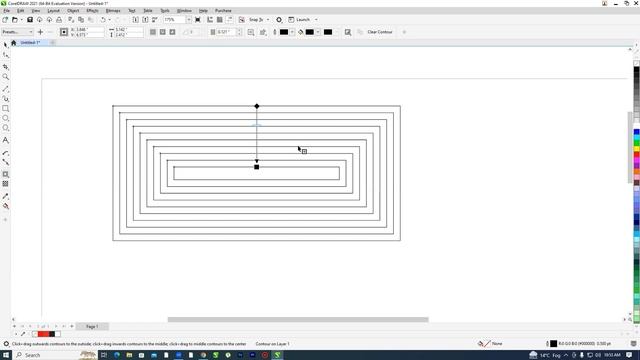Select the Shape tool in toolbox
This screenshot has width=640, height=360.
pos(5,55)
